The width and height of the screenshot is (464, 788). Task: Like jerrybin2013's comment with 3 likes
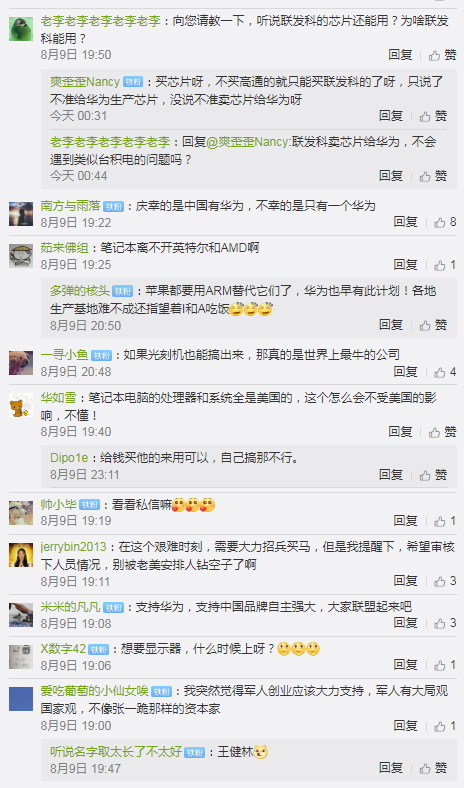click(x=445, y=581)
